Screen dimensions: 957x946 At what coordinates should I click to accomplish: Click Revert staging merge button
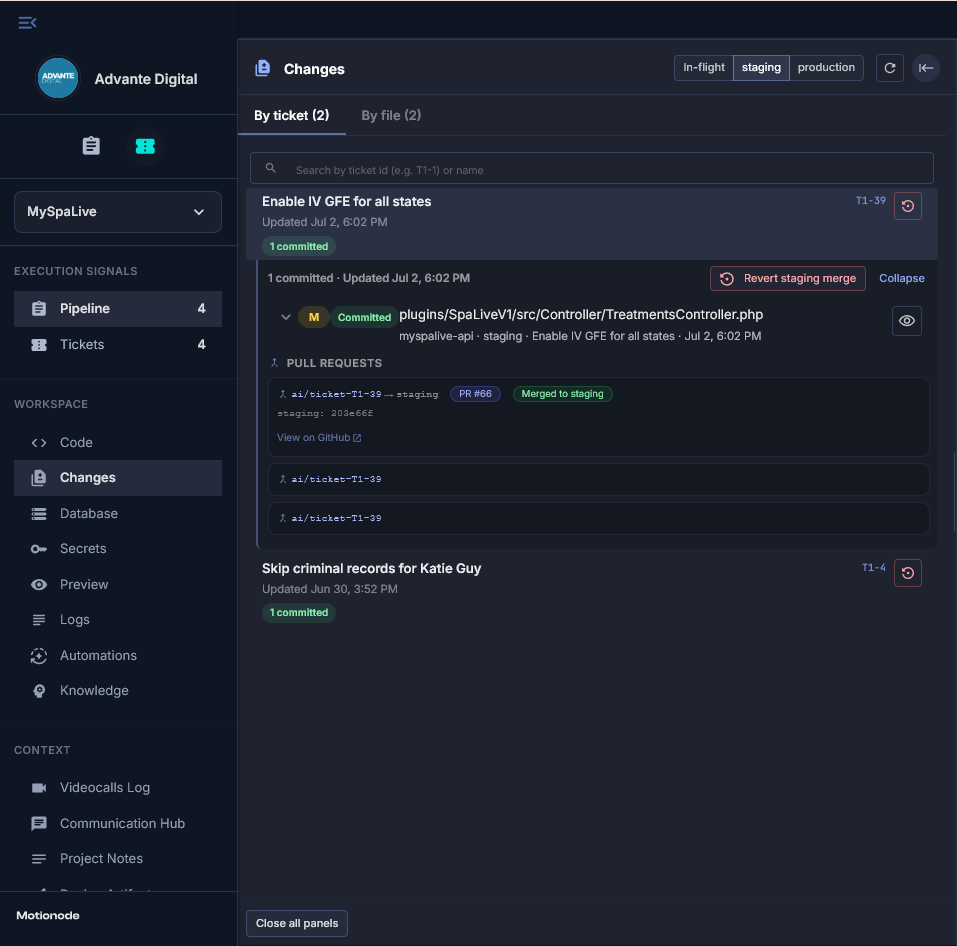[x=788, y=278]
